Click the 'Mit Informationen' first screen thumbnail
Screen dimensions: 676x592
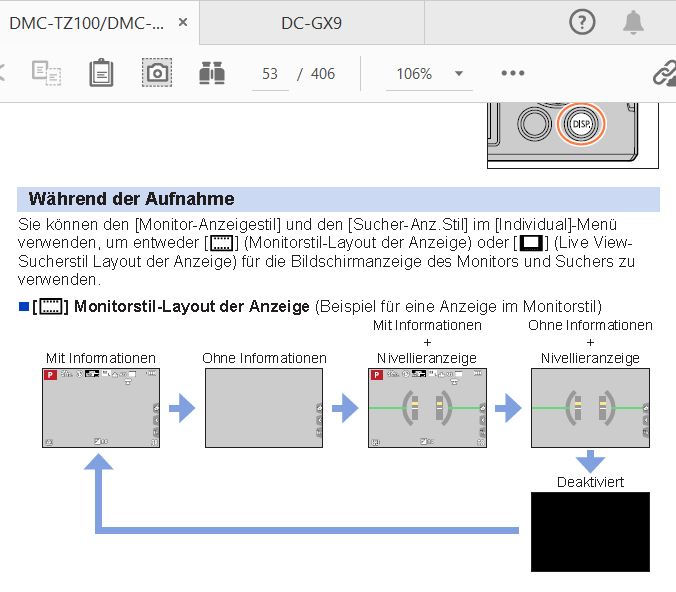click(99, 408)
